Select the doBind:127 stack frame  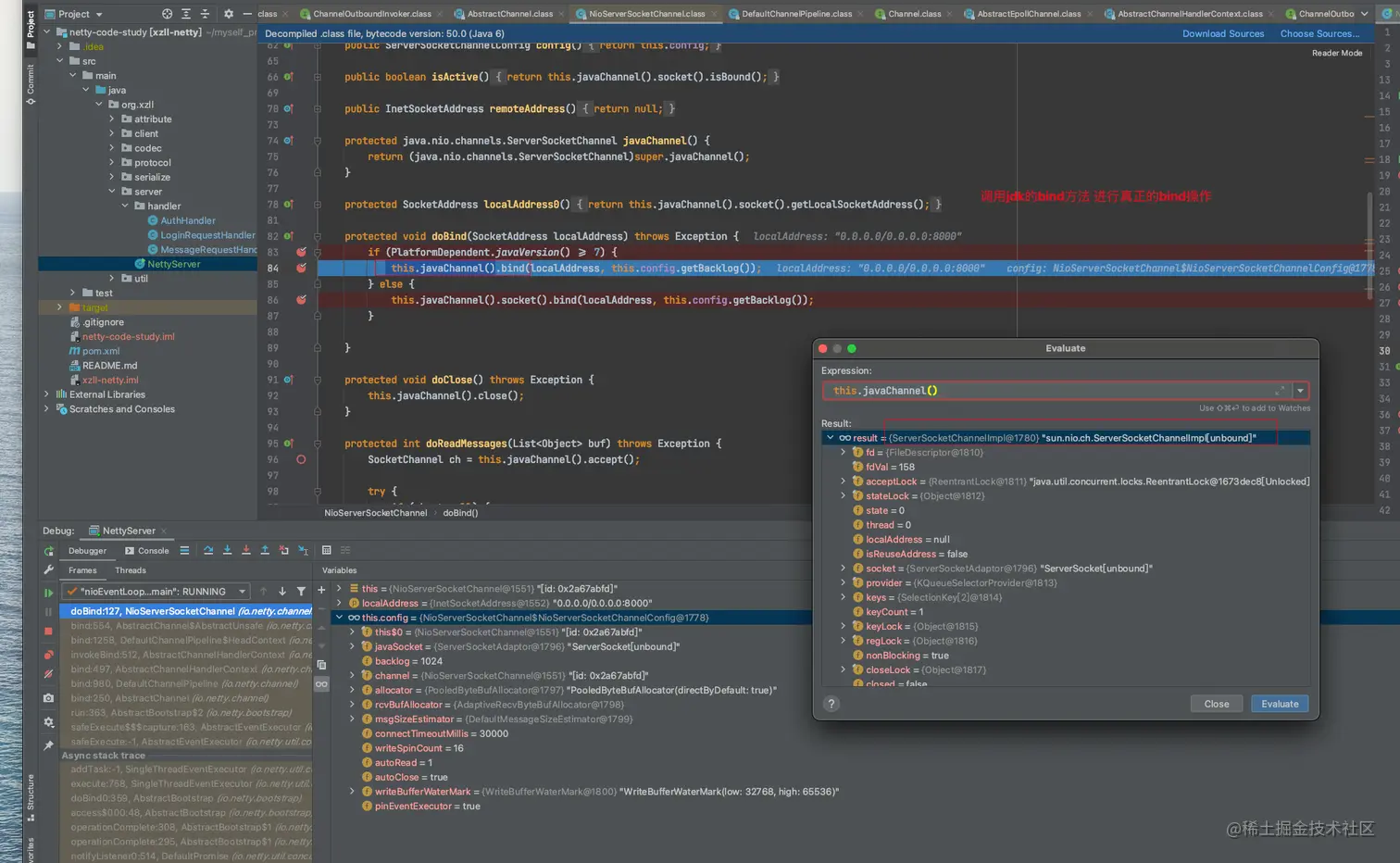(186, 611)
